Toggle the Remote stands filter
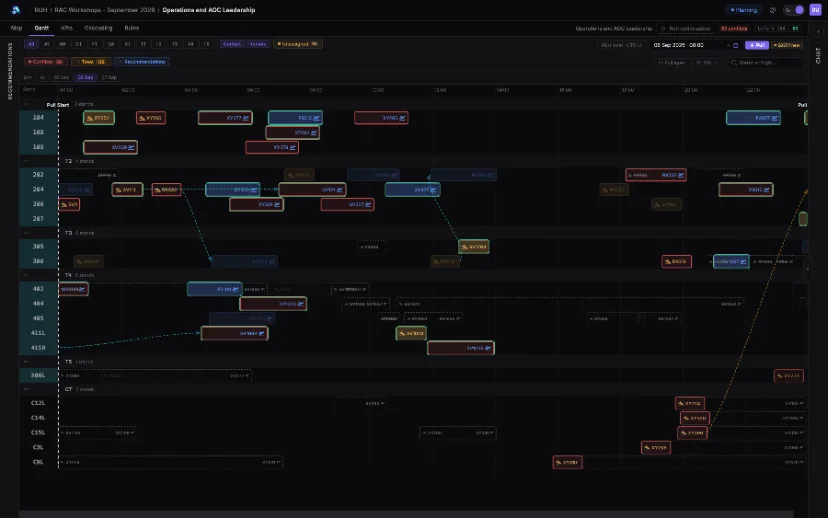This screenshot has width=828, height=518. tap(258, 44)
